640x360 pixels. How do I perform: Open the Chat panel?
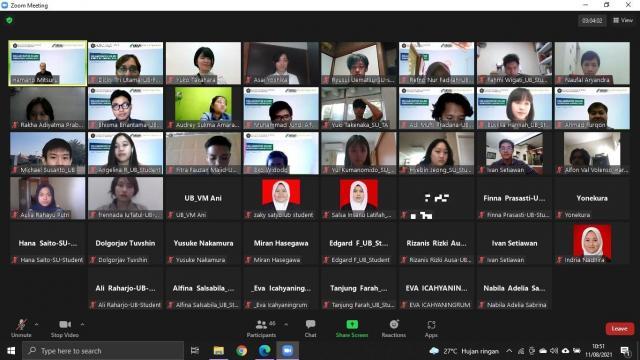[x=310, y=329]
